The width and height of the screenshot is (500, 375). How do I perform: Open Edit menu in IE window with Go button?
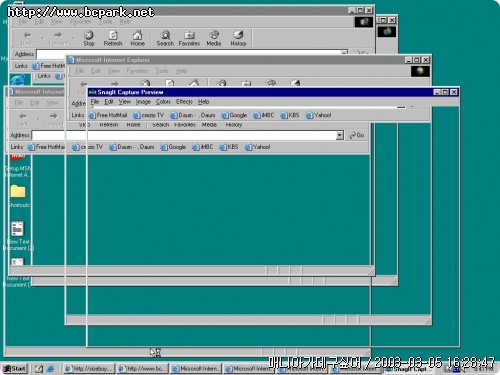click(x=35, y=103)
